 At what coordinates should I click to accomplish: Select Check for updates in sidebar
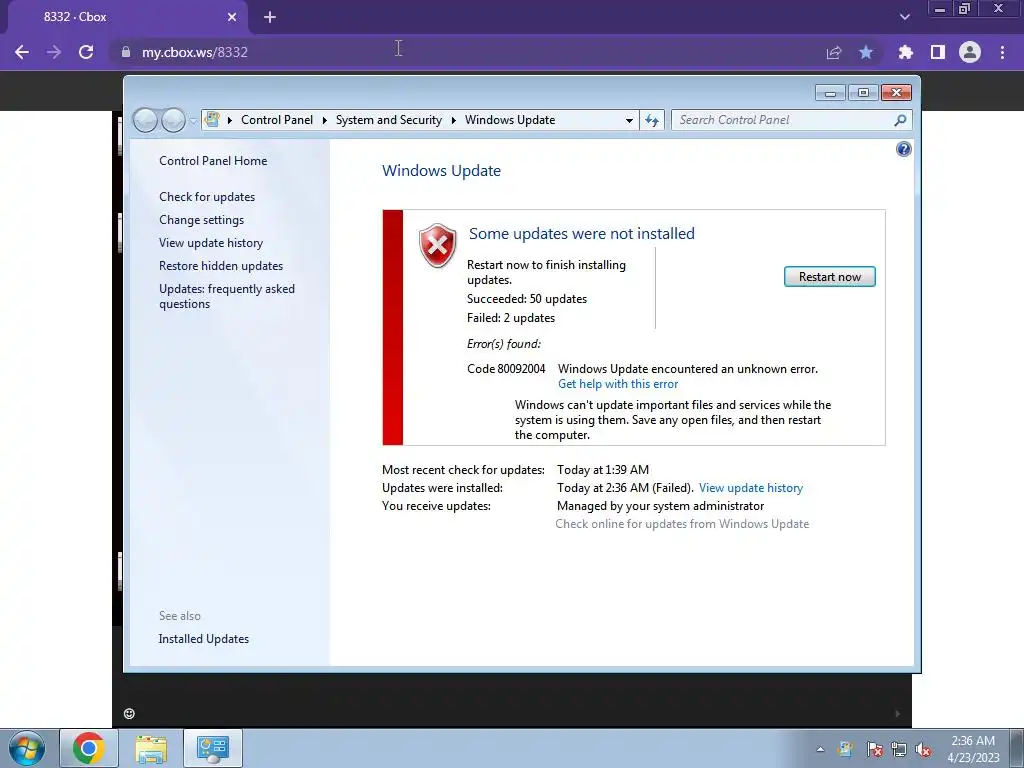click(207, 197)
